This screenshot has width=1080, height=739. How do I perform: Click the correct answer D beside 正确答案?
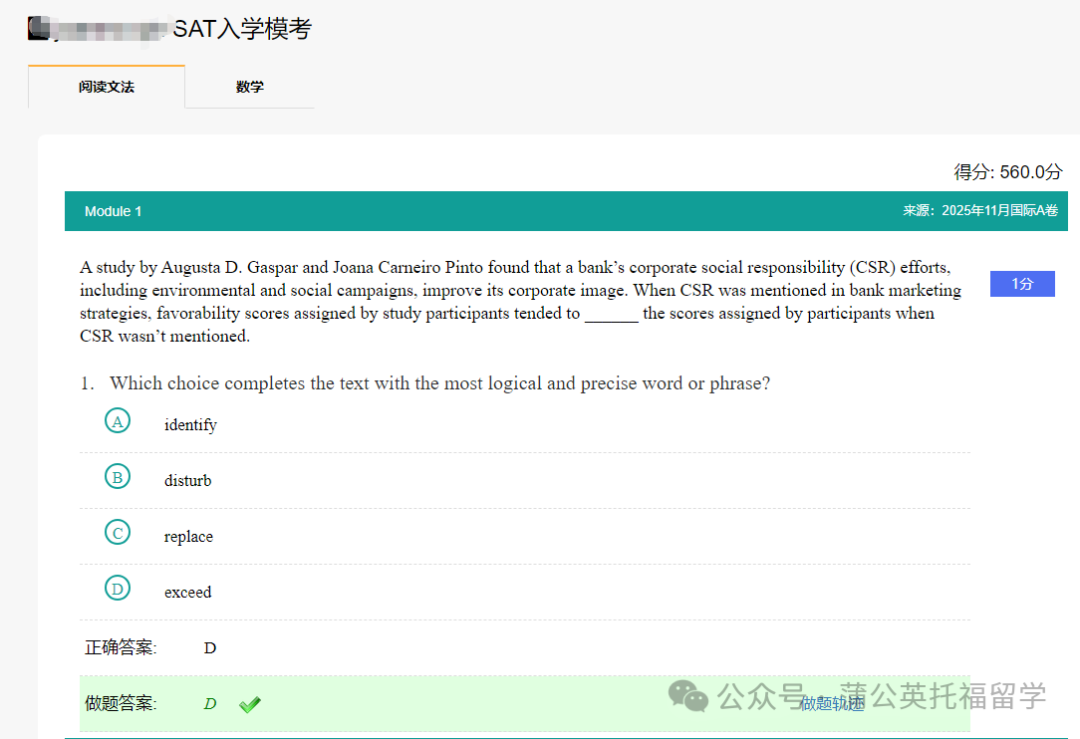click(210, 648)
